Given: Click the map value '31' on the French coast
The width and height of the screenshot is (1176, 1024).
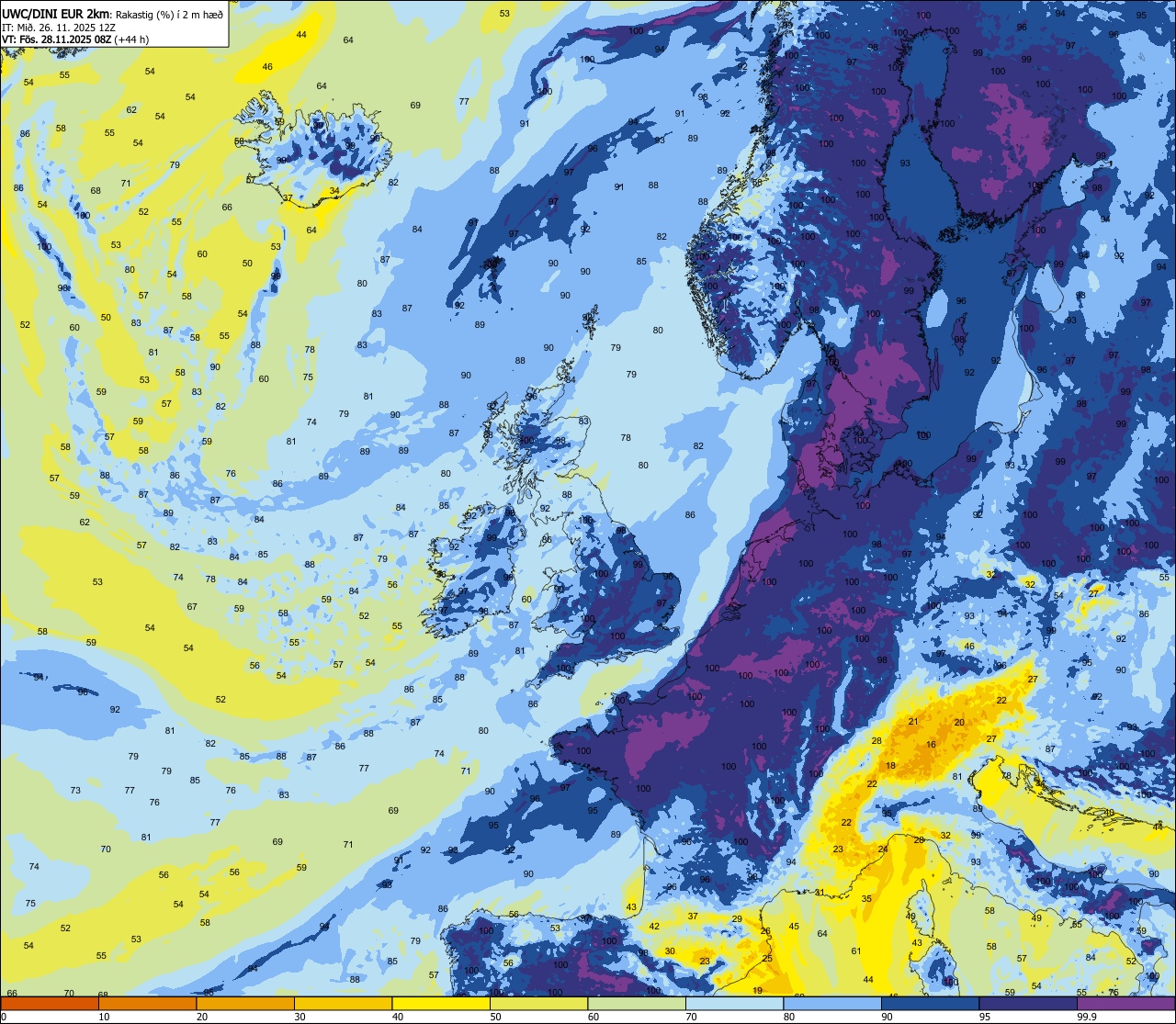Looking at the screenshot, I should pyautogui.click(x=819, y=892).
